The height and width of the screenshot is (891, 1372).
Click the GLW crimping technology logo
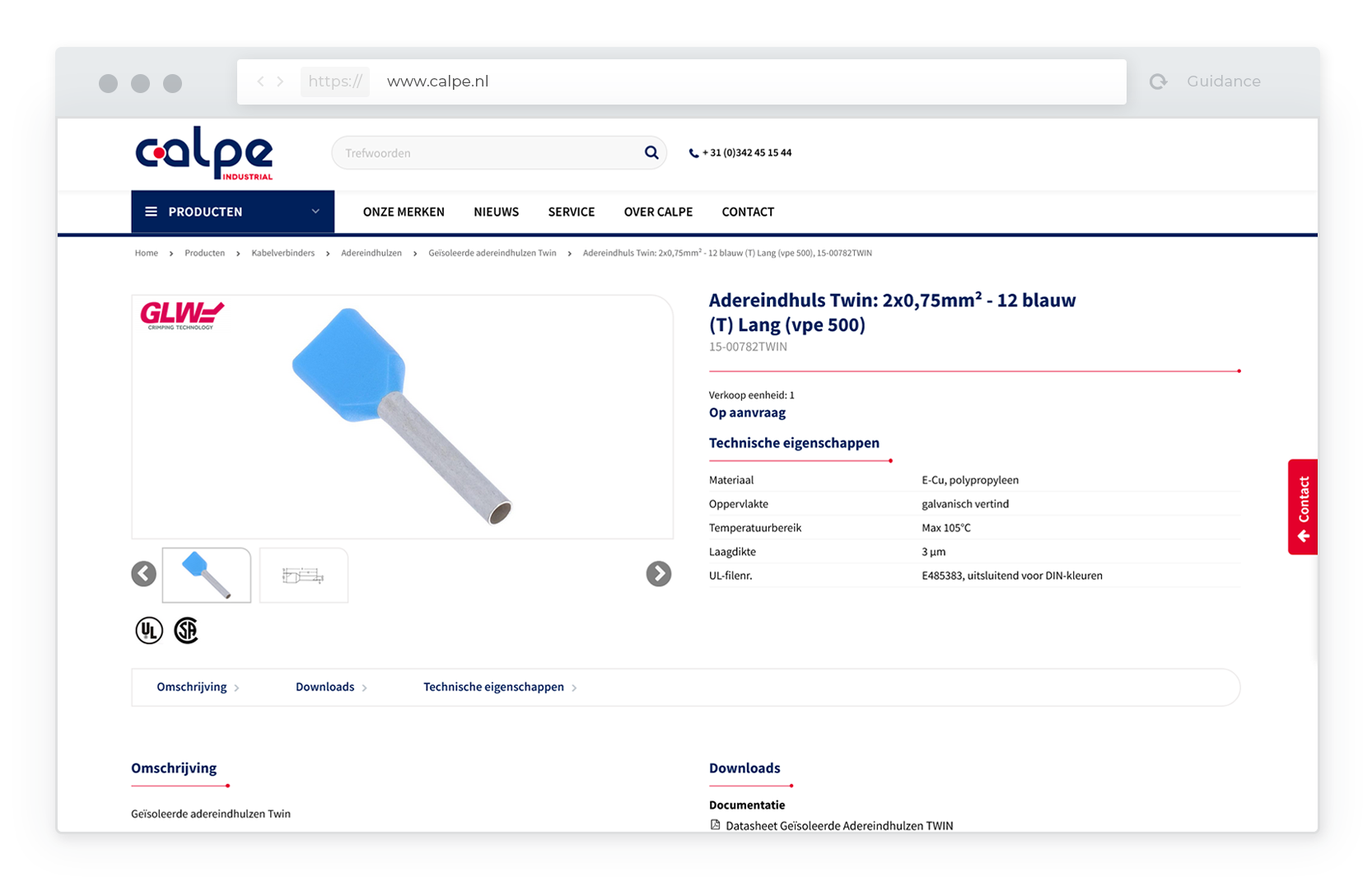click(182, 315)
